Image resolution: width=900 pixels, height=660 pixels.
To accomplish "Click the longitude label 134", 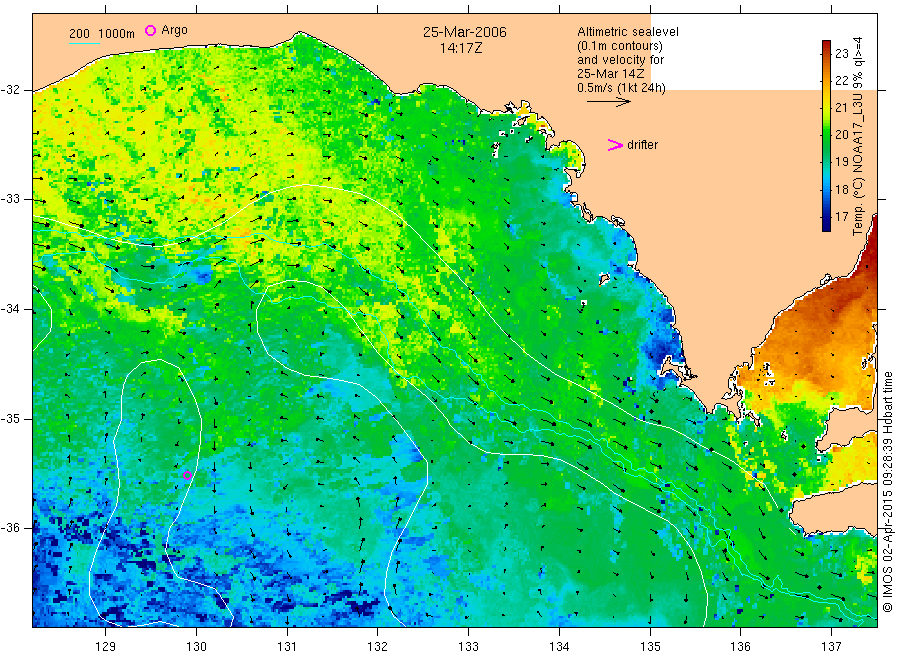I will click(559, 646).
